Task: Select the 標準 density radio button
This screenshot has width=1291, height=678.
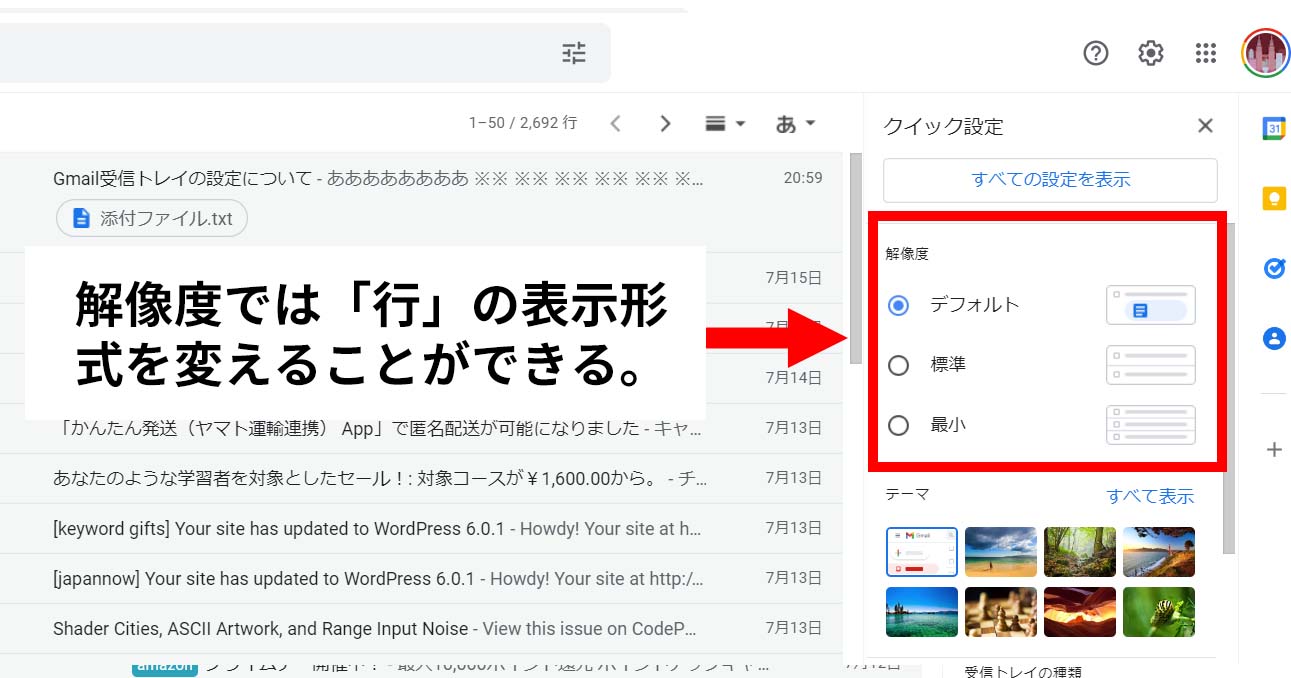Action: [898, 365]
